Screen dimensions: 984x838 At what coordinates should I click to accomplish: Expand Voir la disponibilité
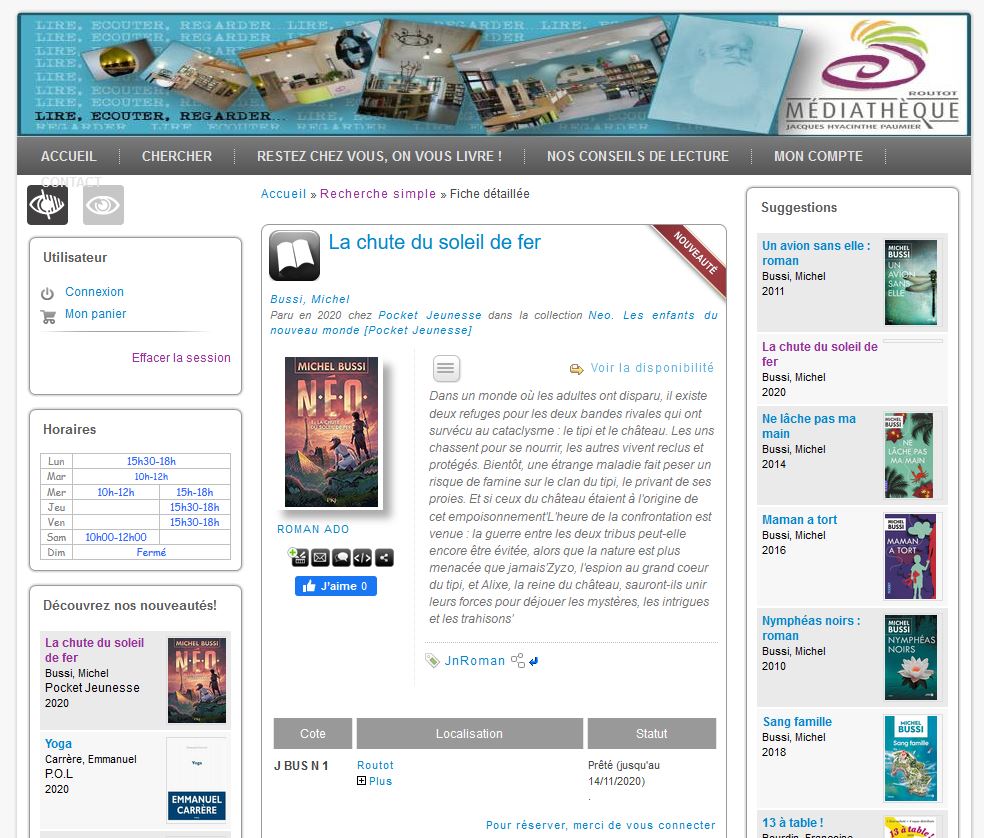[651, 368]
